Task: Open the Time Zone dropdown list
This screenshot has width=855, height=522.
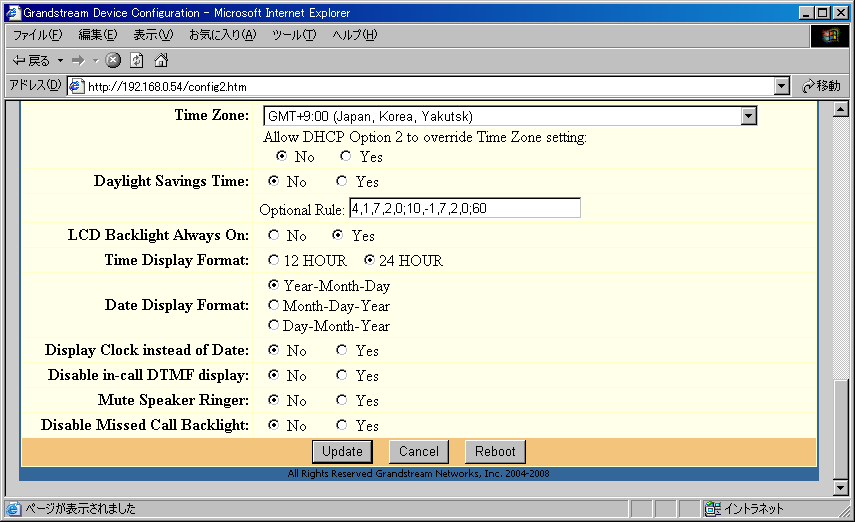Action: click(748, 116)
